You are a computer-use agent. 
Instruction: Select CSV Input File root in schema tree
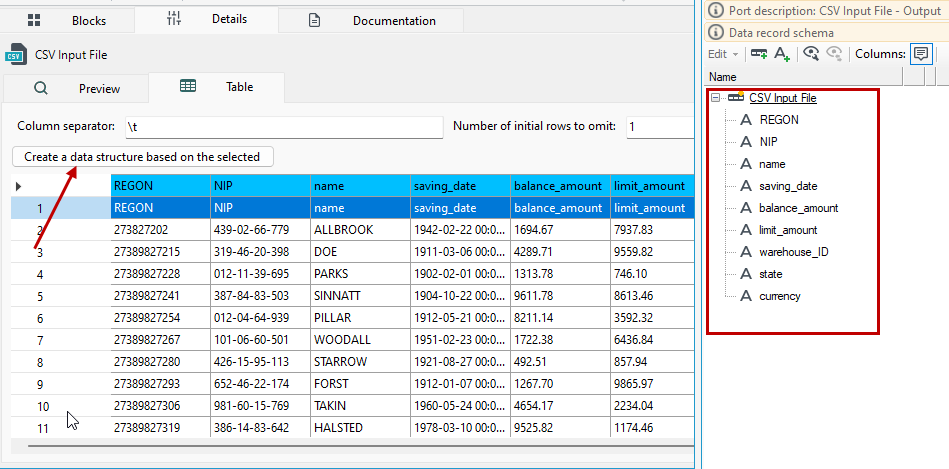(783, 97)
